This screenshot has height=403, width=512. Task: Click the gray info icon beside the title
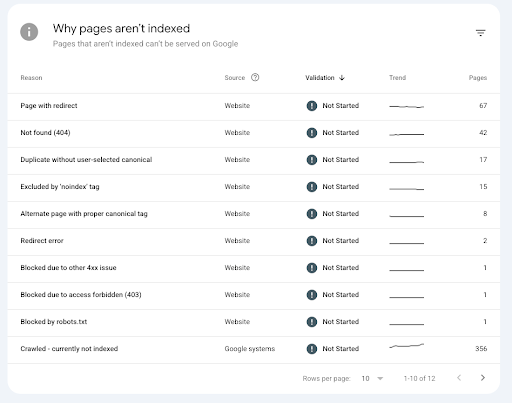(x=29, y=32)
